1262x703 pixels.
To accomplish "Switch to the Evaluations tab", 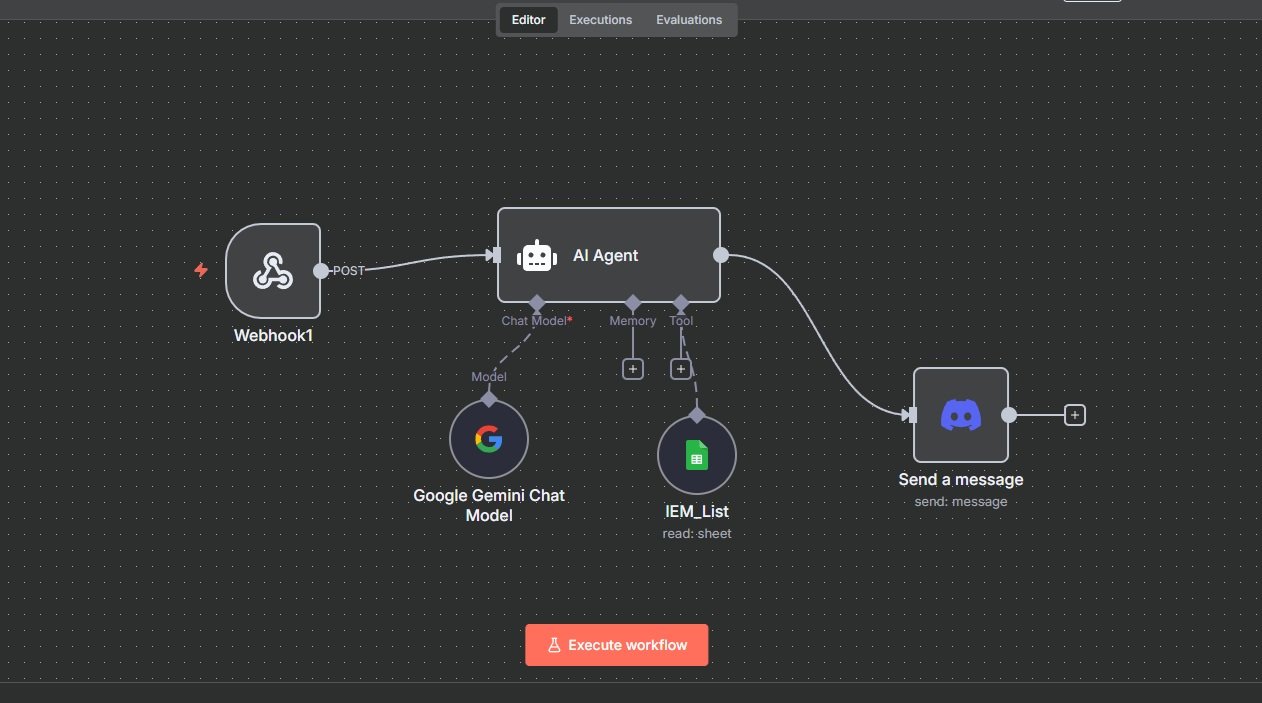I will 688,19.
